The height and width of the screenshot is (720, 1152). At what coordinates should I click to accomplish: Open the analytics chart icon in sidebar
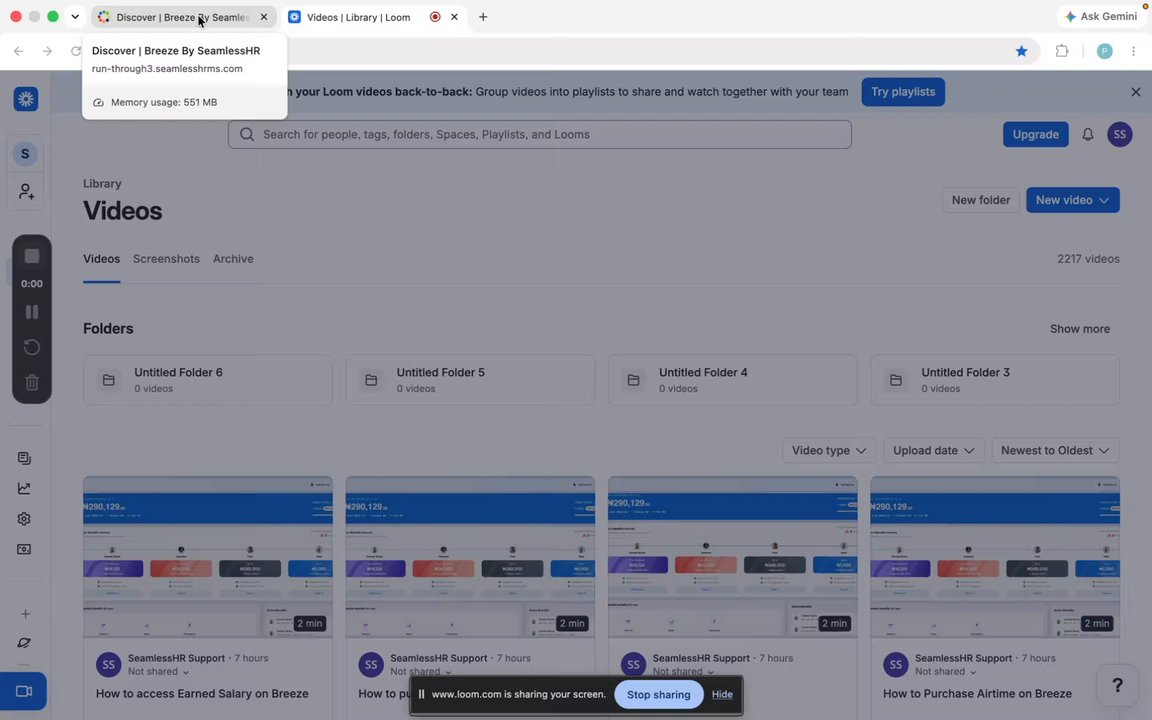pyautogui.click(x=24, y=489)
